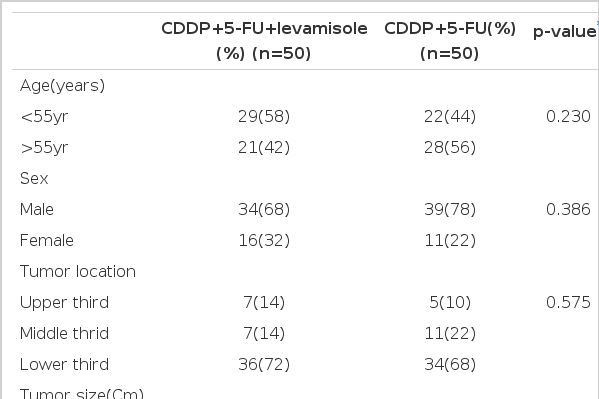Screen dimensions: 599x399
Task: Select the 39(78) cell
Action: tap(450, 209)
